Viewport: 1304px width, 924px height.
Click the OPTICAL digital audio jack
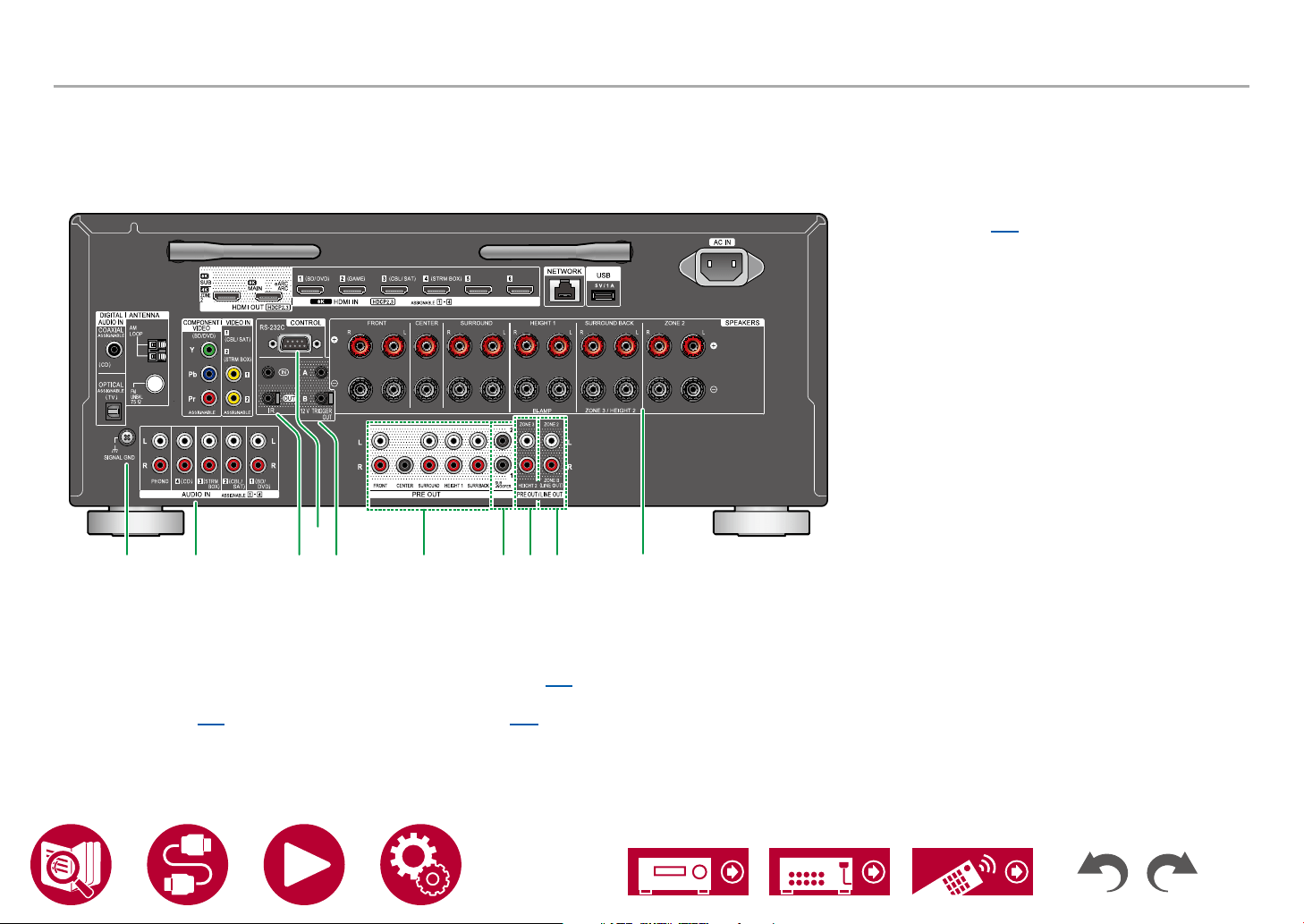[113, 410]
